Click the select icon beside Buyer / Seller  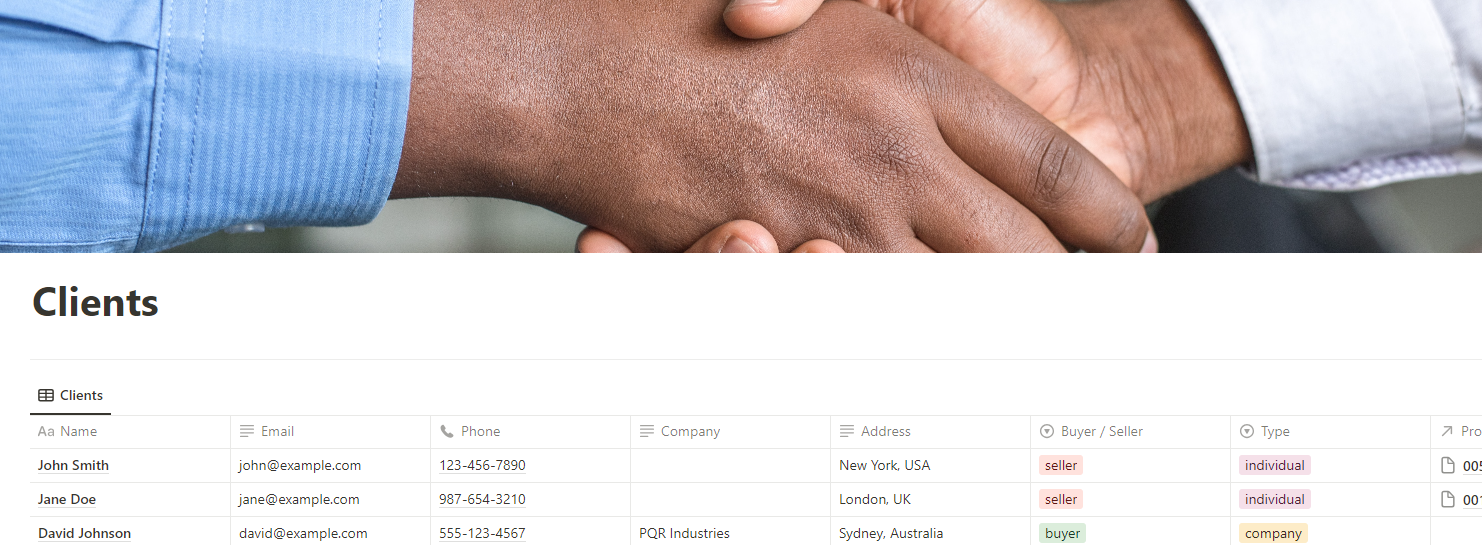click(x=1047, y=431)
